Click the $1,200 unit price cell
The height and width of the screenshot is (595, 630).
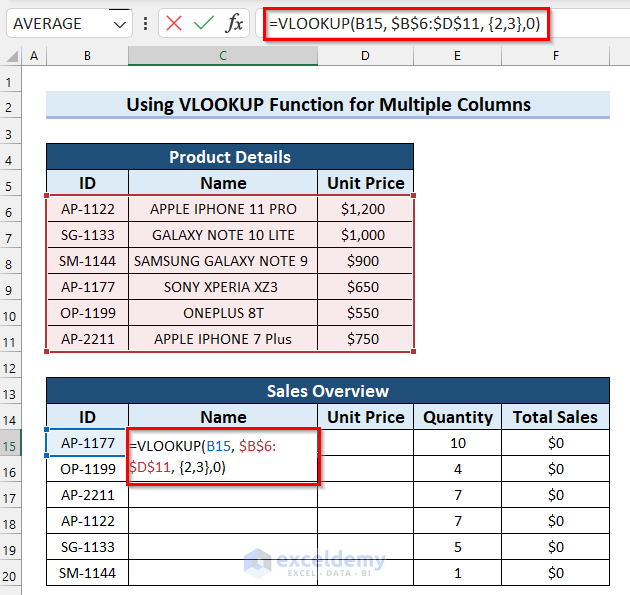[365, 209]
